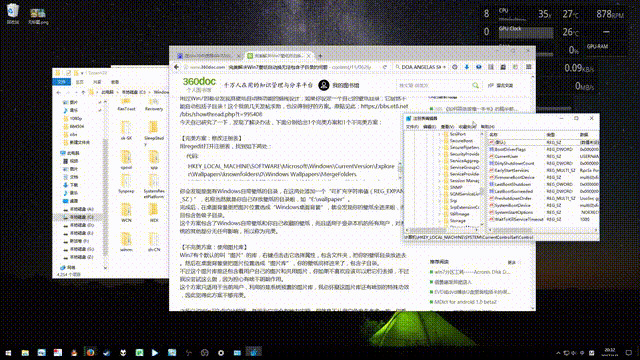Click the Explorer up-directory arrow
This screenshot has width=640, height=360.
(x=83, y=93)
